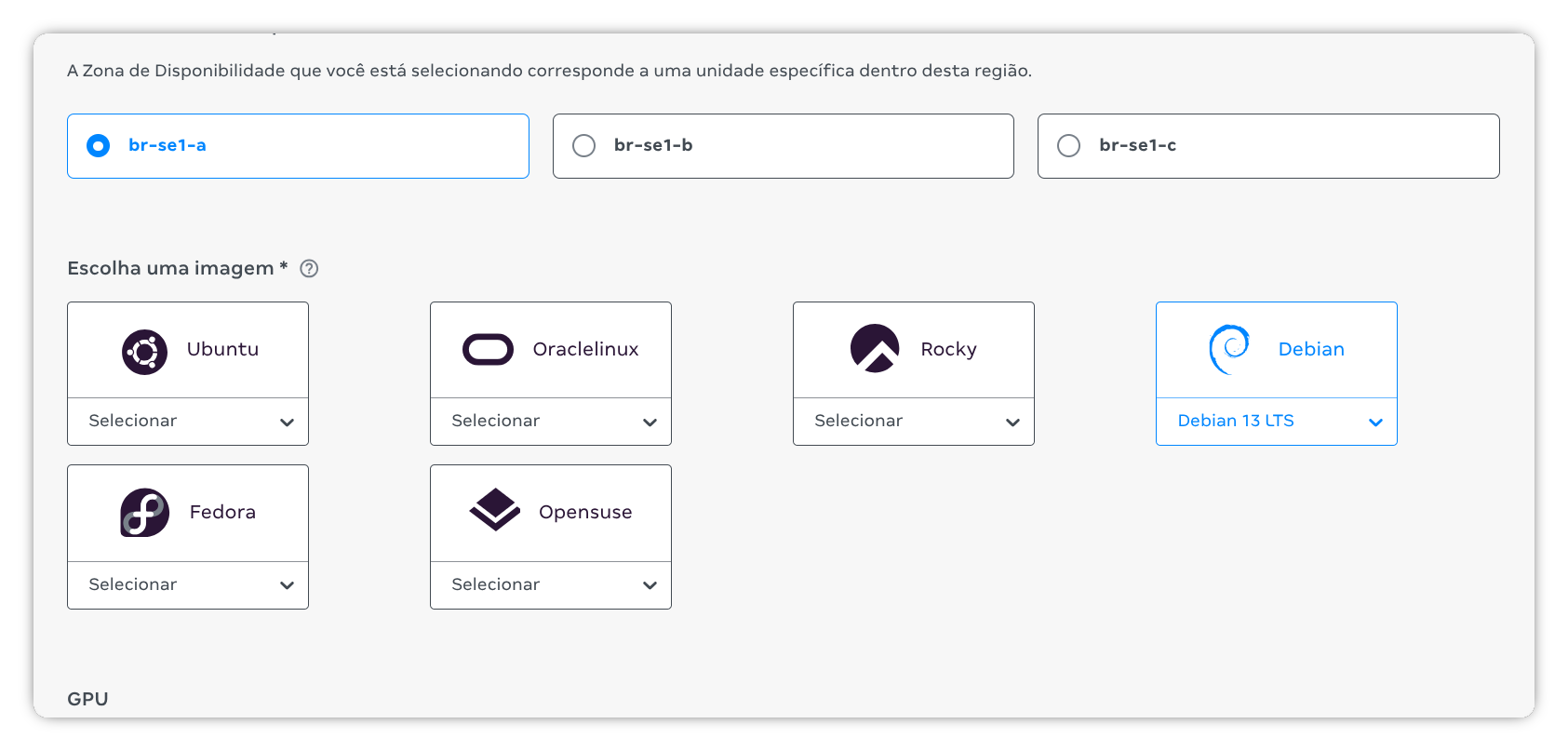Image resolution: width=1568 pixels, height=751 pixels.
Task: Click the Rocky logo icon
Action: 875,349
